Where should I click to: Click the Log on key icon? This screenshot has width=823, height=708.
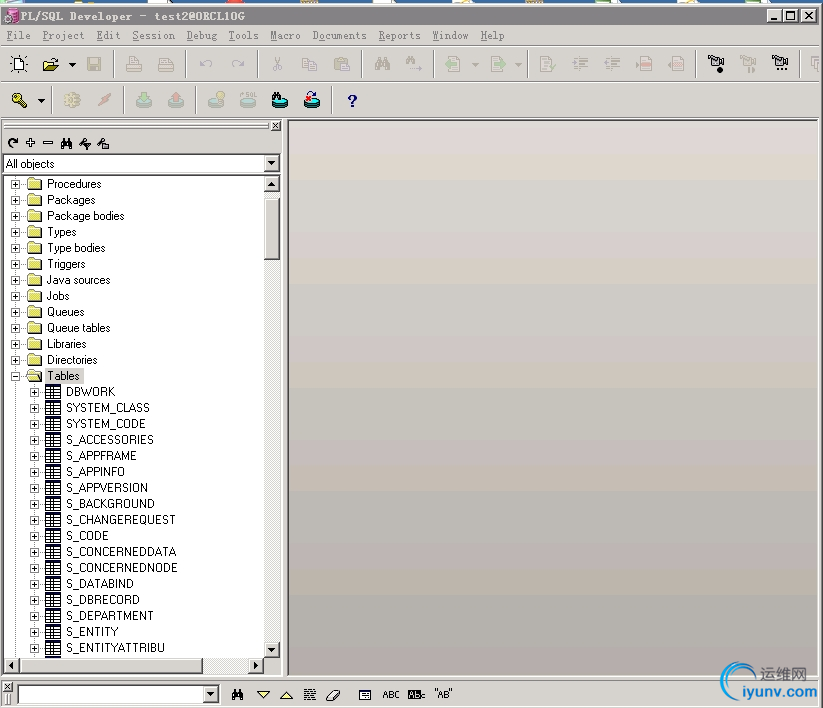(x=19, y=100)
